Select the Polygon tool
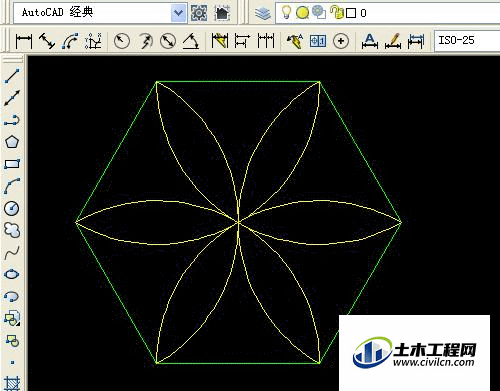Image resolution: width=500 pixels, height=391 pixels. (x=12, y=142)
